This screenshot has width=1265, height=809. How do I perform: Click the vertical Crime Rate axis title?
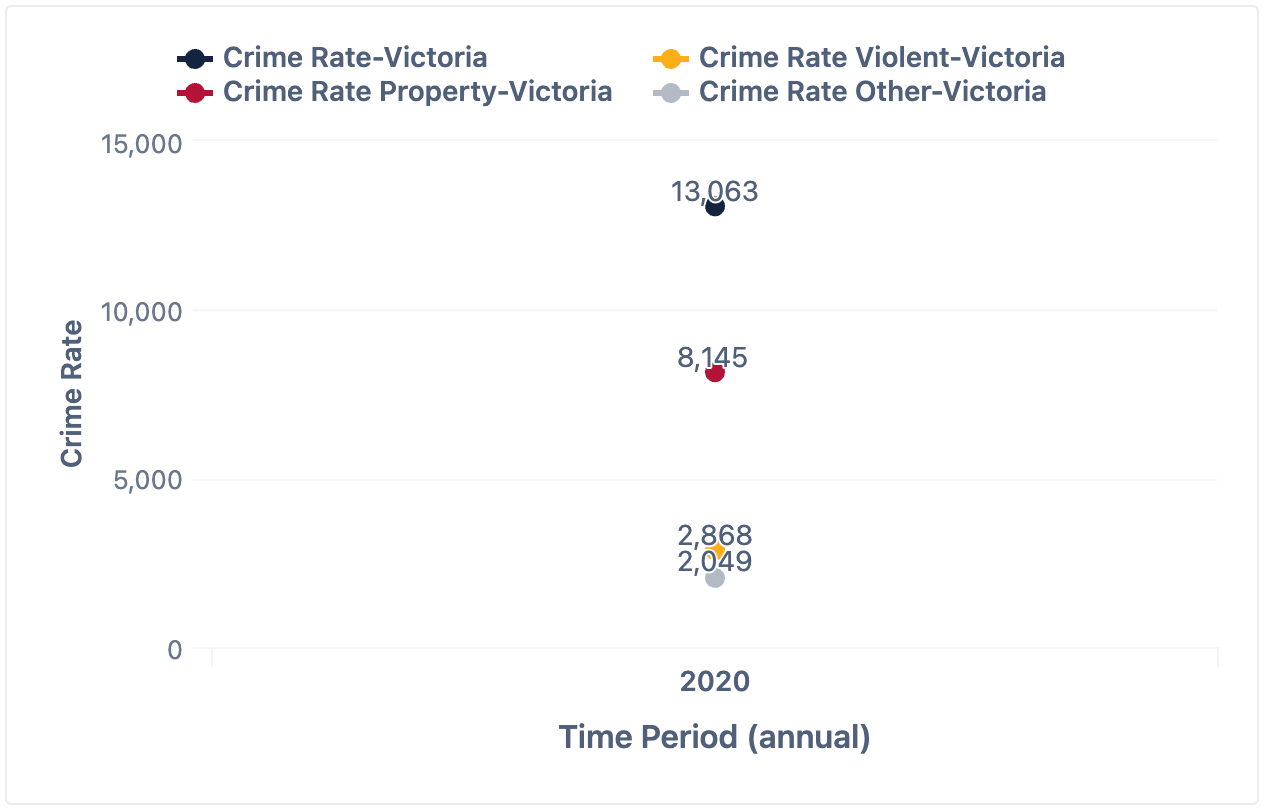(x=71, y=393)
